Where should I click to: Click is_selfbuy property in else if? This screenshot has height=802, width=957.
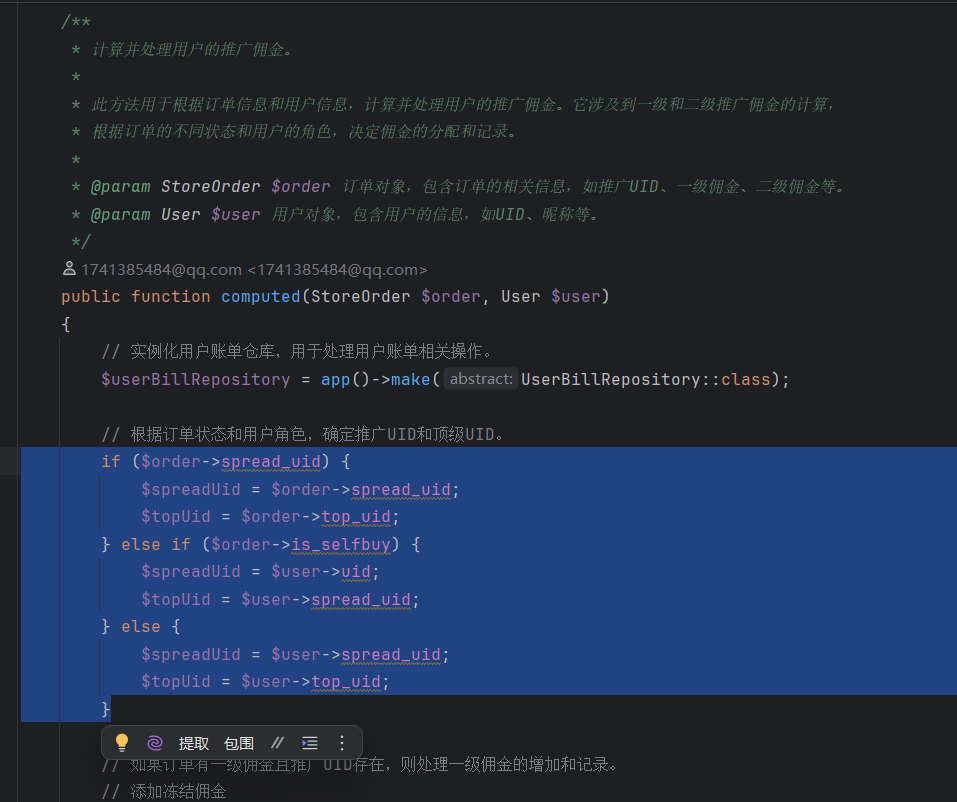pyautogui.click(x=341, y=544)
